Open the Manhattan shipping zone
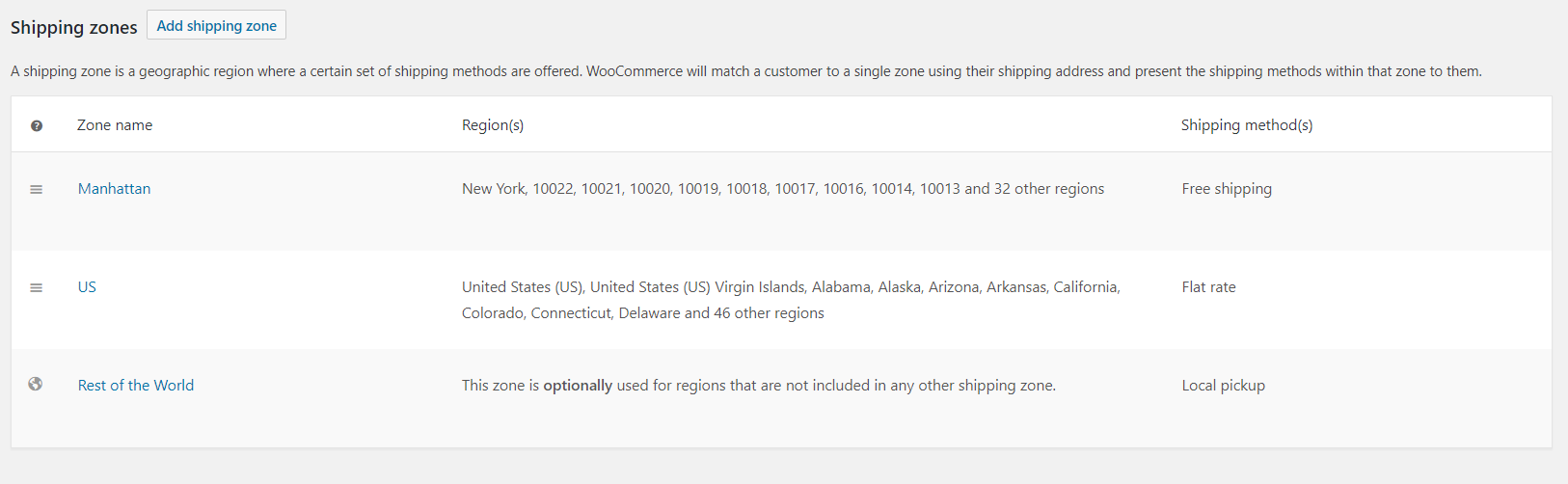This screenshot has width=1568, height=484. [115, 189]
